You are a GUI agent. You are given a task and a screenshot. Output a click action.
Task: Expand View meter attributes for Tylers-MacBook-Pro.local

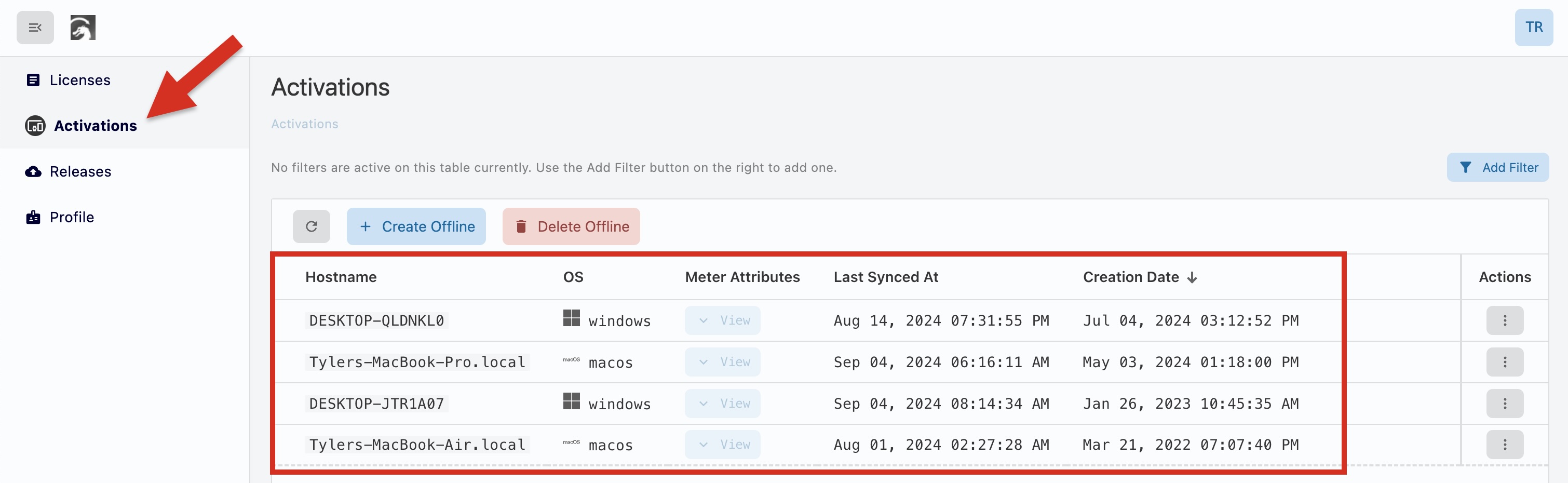pos(722,362)
